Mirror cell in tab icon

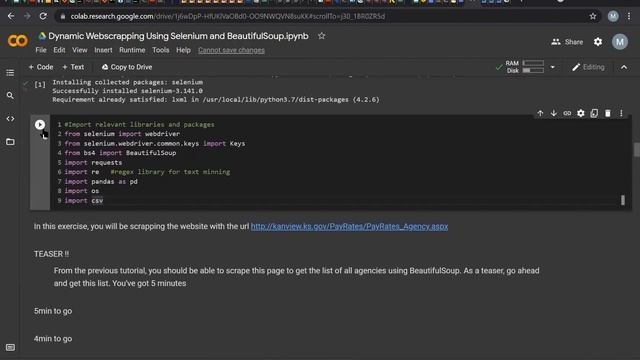(594, 113)
